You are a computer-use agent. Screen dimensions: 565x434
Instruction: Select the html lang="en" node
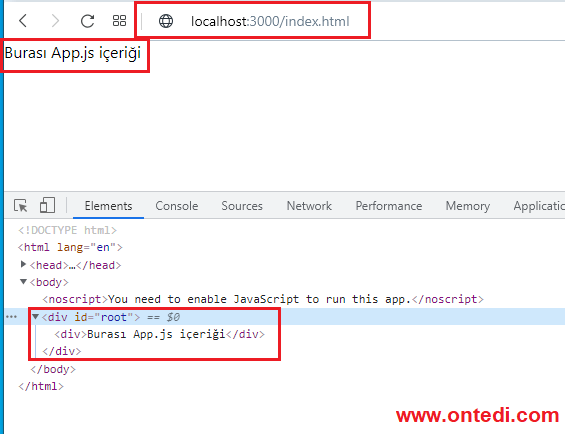pos(70,247)
